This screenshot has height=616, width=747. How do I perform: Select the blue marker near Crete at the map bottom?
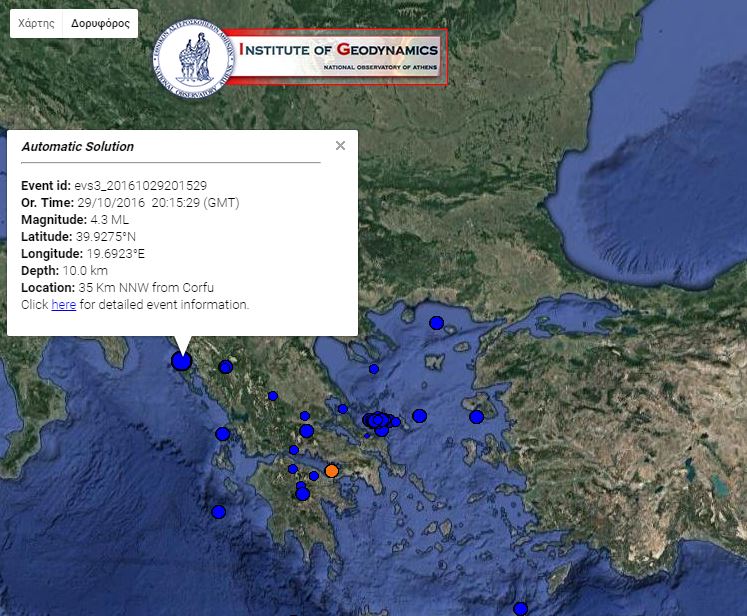pyautogui.click(x=520, y=608)
